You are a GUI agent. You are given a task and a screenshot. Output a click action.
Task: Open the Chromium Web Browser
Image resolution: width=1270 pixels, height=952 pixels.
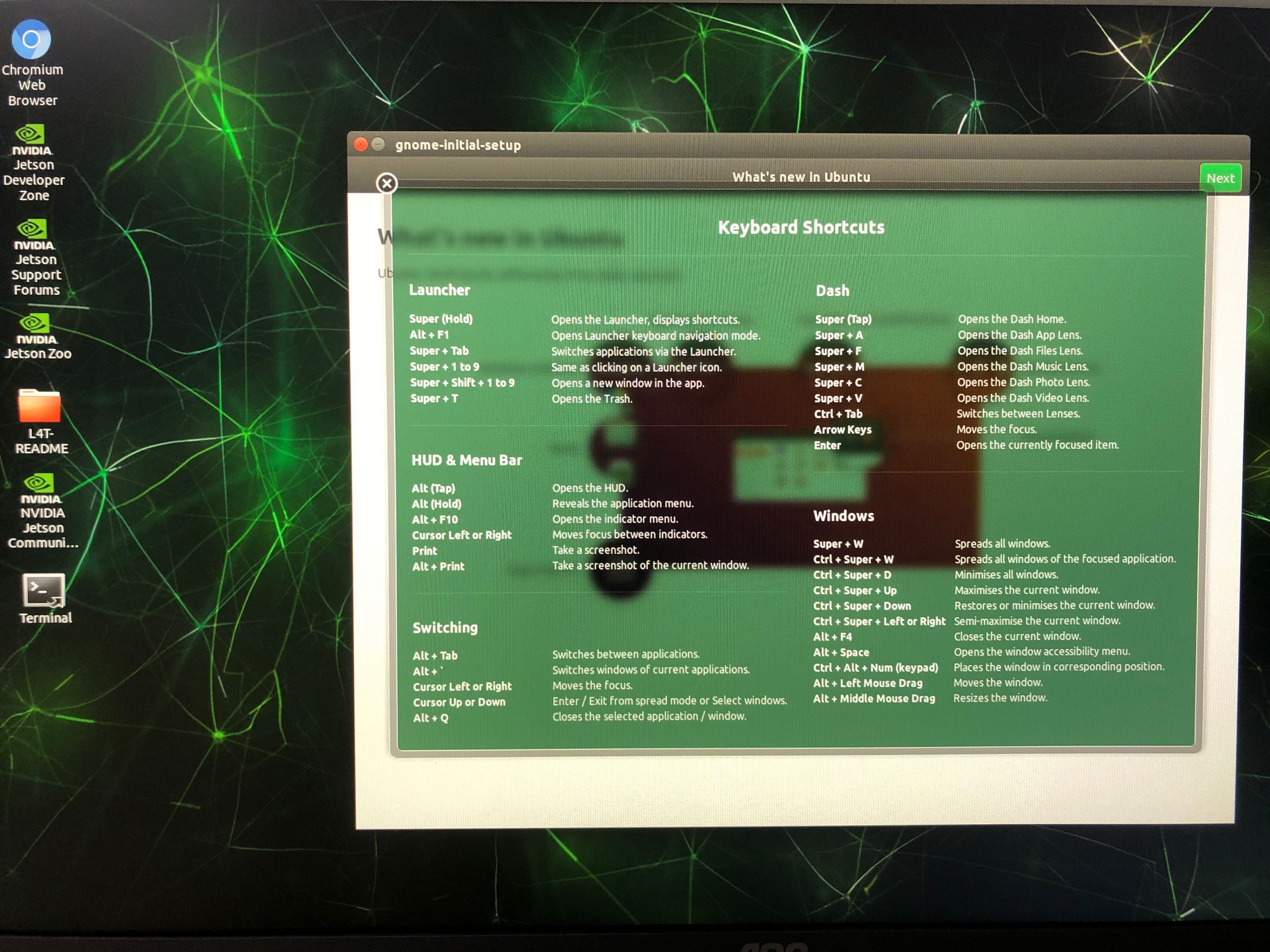32,40
